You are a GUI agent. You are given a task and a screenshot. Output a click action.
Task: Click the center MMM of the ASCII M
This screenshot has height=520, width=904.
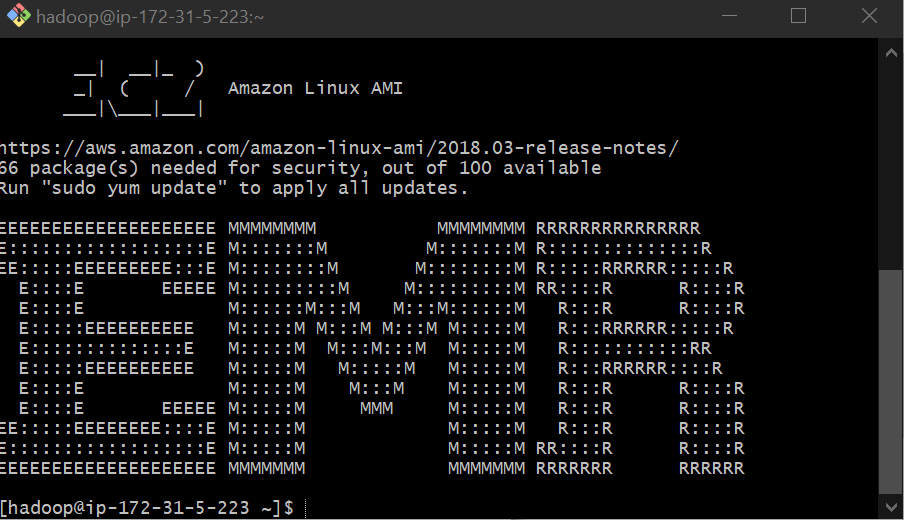[x=376, y=408]
